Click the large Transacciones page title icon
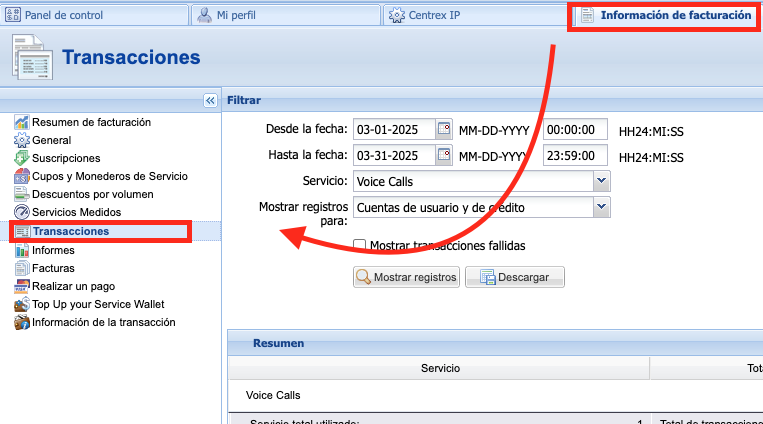This screenshot has width=763, height=424. pos(32,57)
